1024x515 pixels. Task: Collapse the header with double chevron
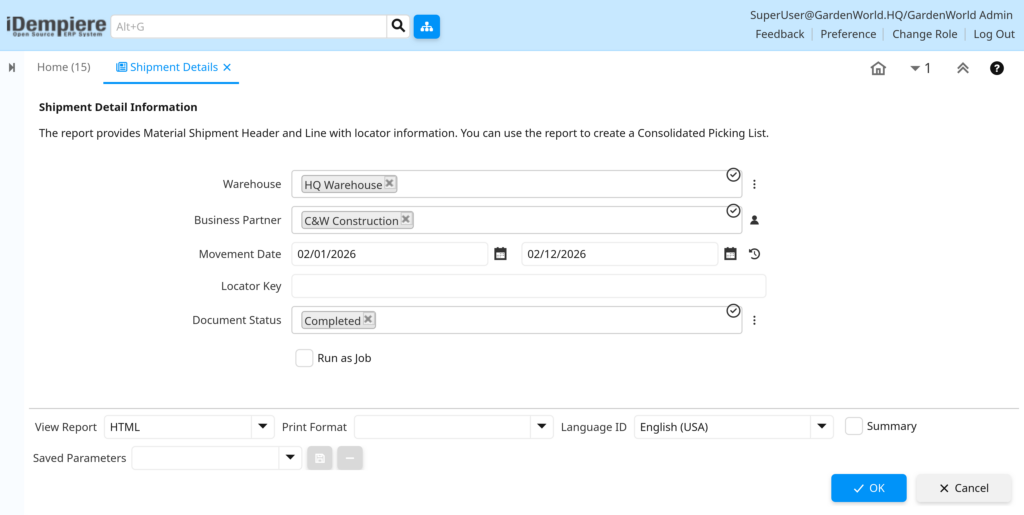(963, 68)
